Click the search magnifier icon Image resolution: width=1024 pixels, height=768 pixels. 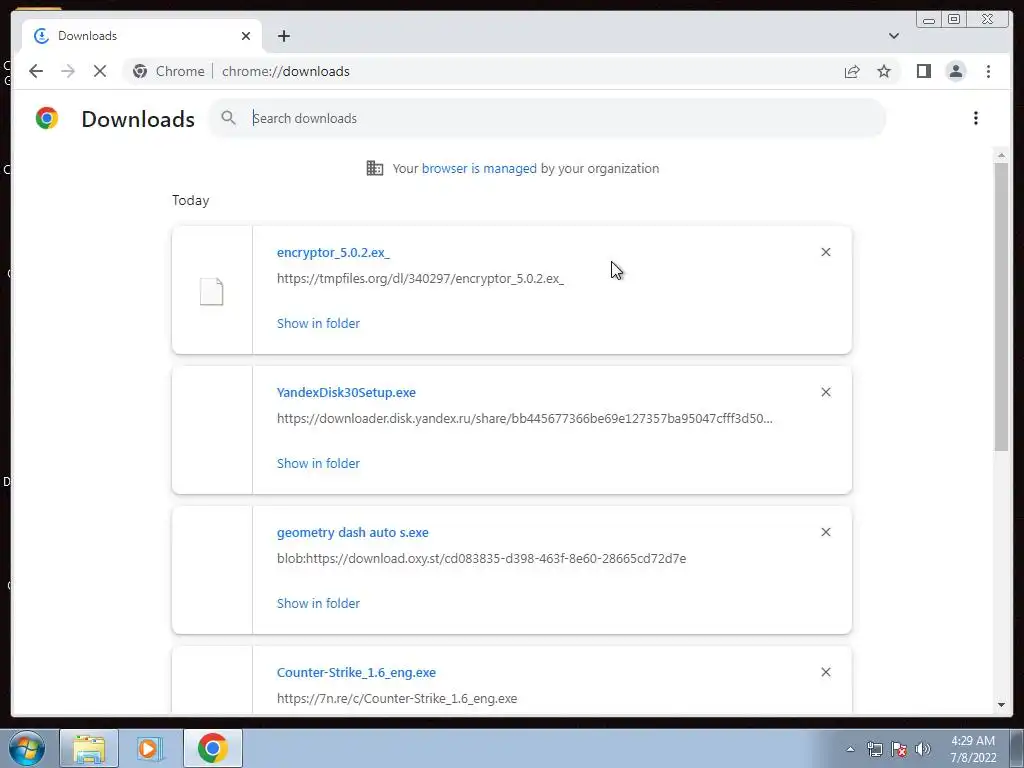pyautogui.click(x=228, y=118)
